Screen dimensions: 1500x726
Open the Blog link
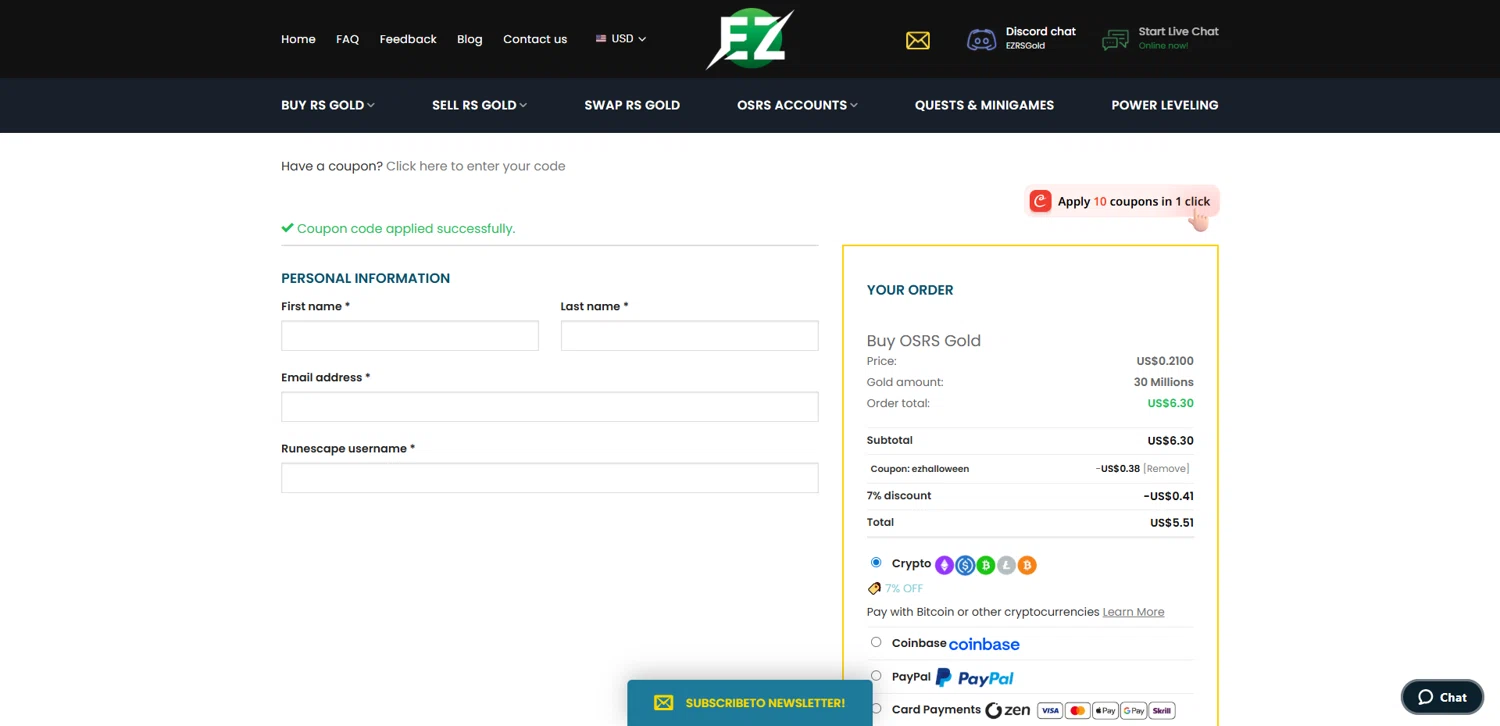pos(469,39)
